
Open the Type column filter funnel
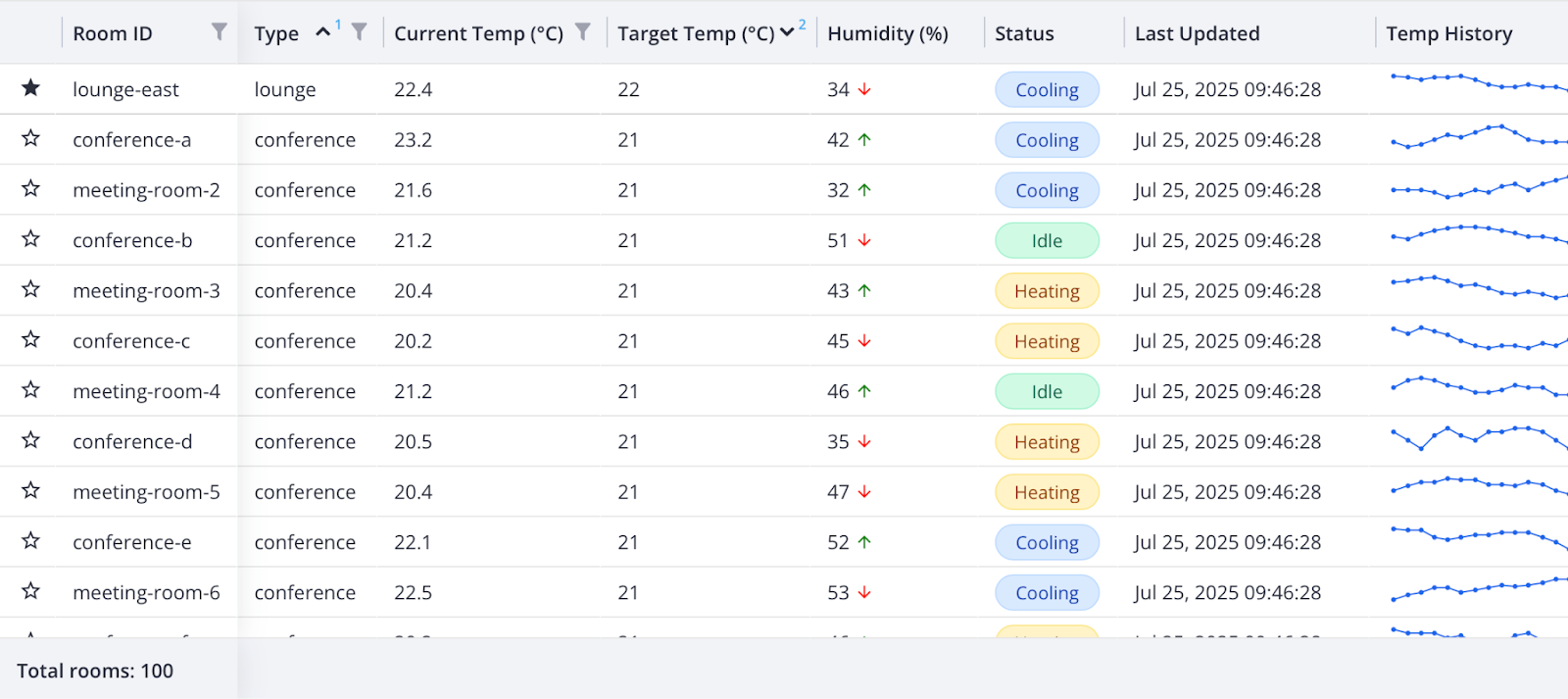(361, 32)
